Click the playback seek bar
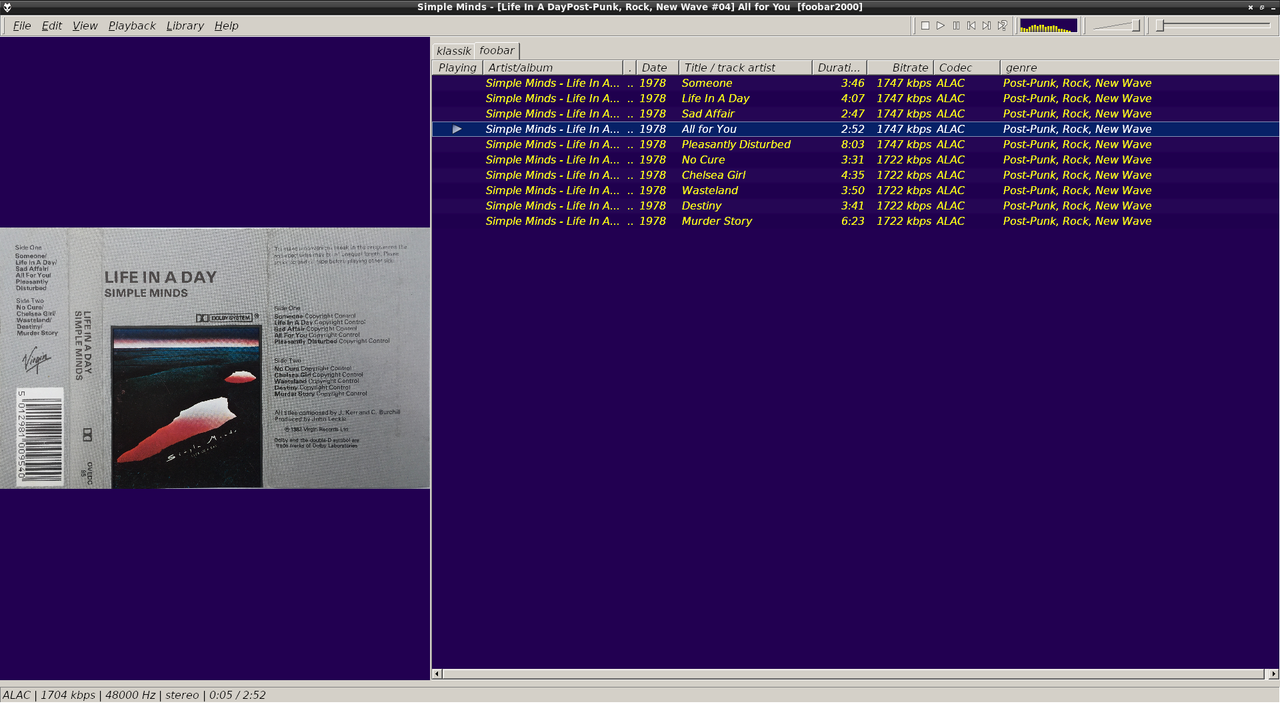 point(1214,25)
